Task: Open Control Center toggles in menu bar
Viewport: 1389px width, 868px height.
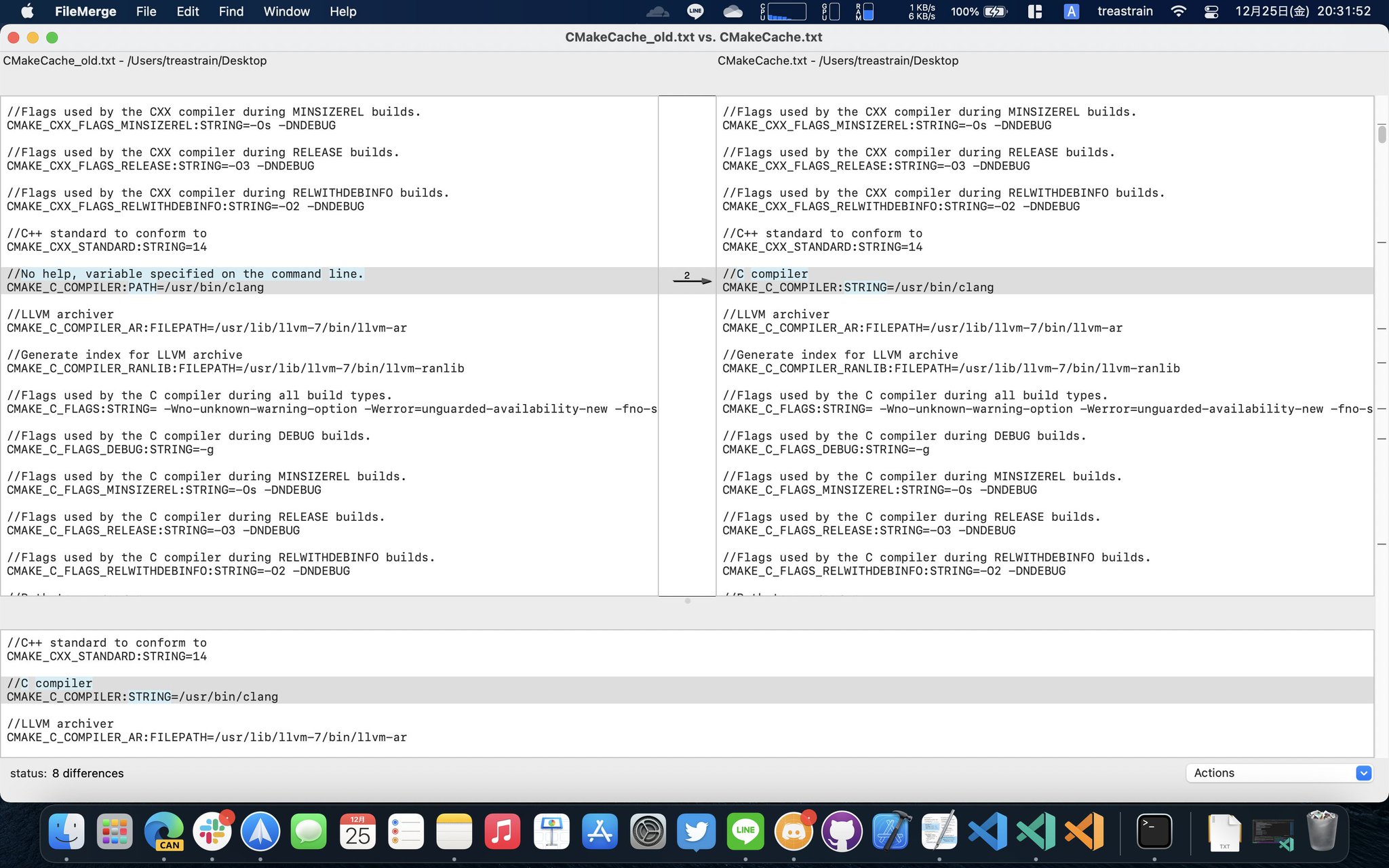Action: pyautogui.click(x=1211, y=12)
